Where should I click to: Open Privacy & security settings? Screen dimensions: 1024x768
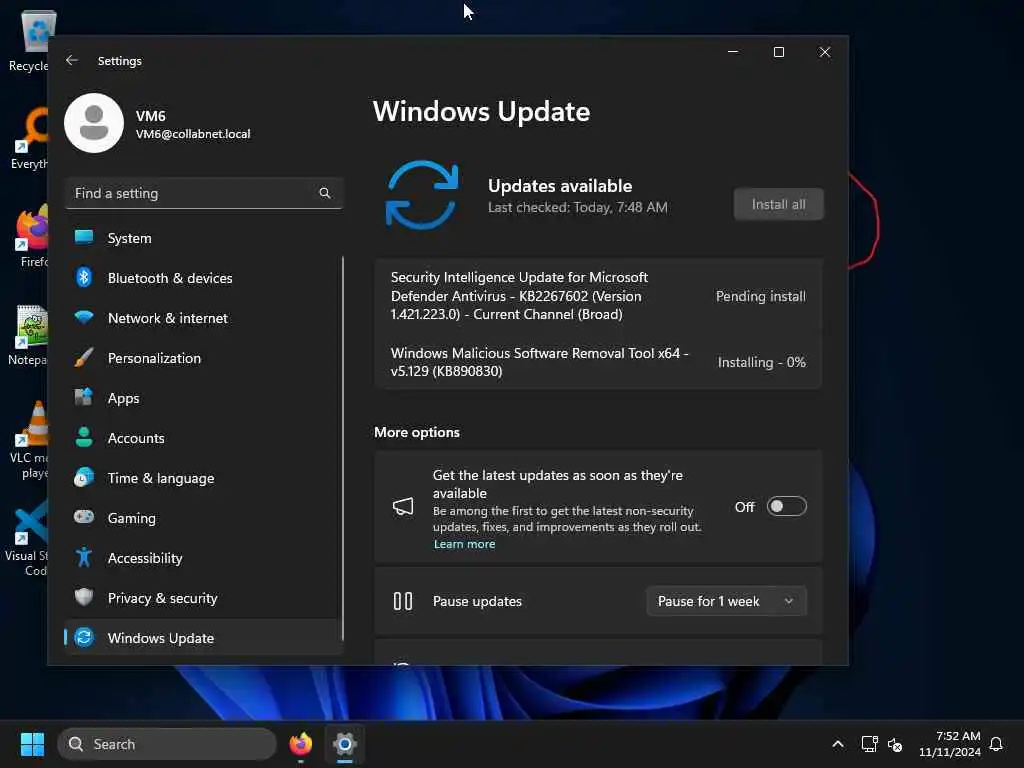click(204, 598)
